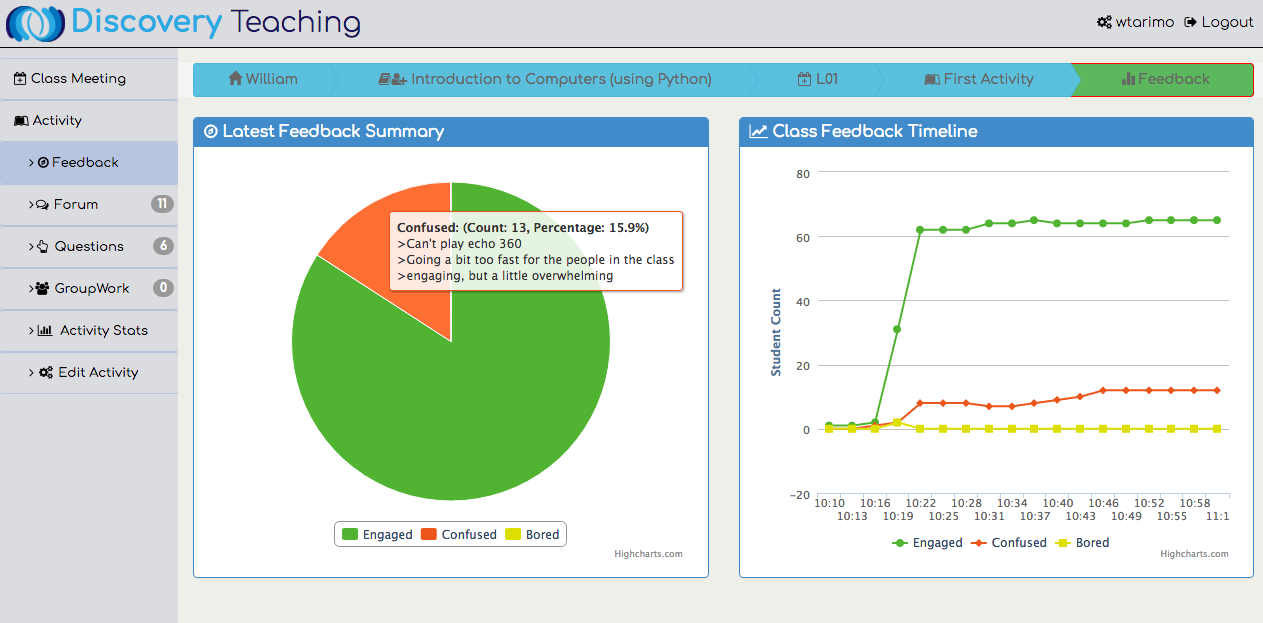The height and width of the screenshot is (623, 1263).
Task: Select the First Activity breadcrumb
Action: [x=978, y=79]
